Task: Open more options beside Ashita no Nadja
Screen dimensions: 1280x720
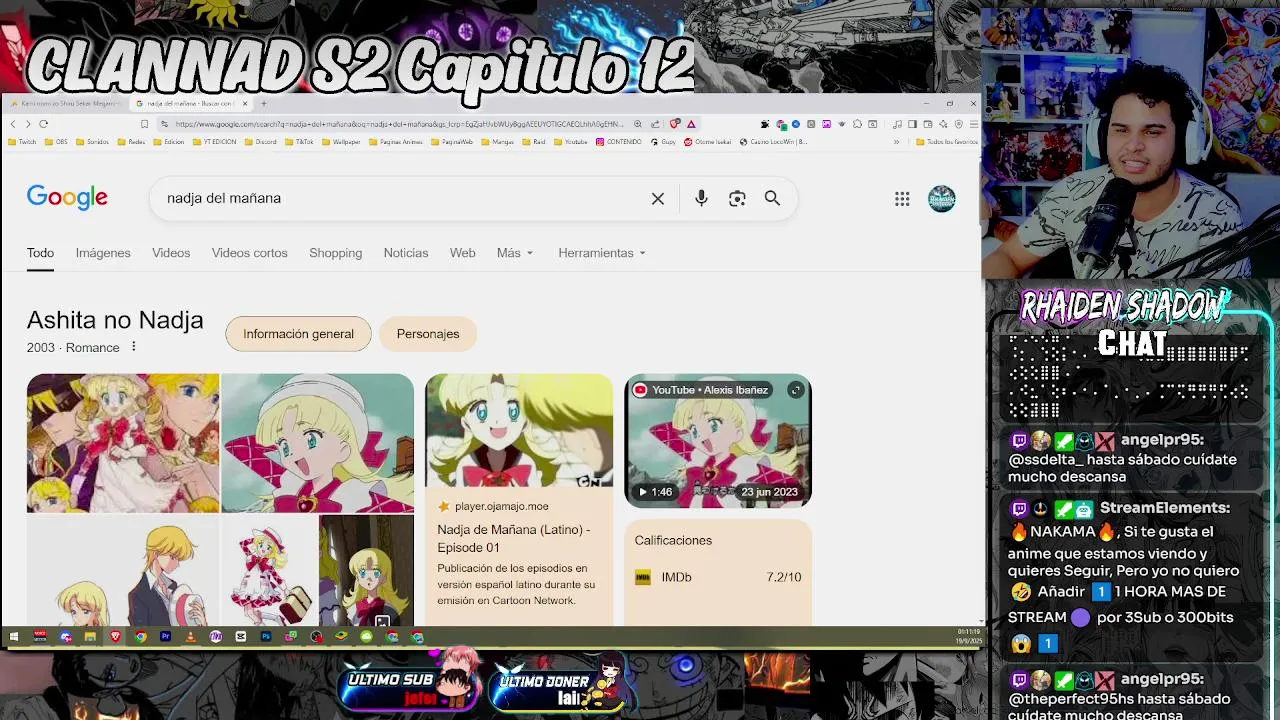Action: (x=133, y=347)
